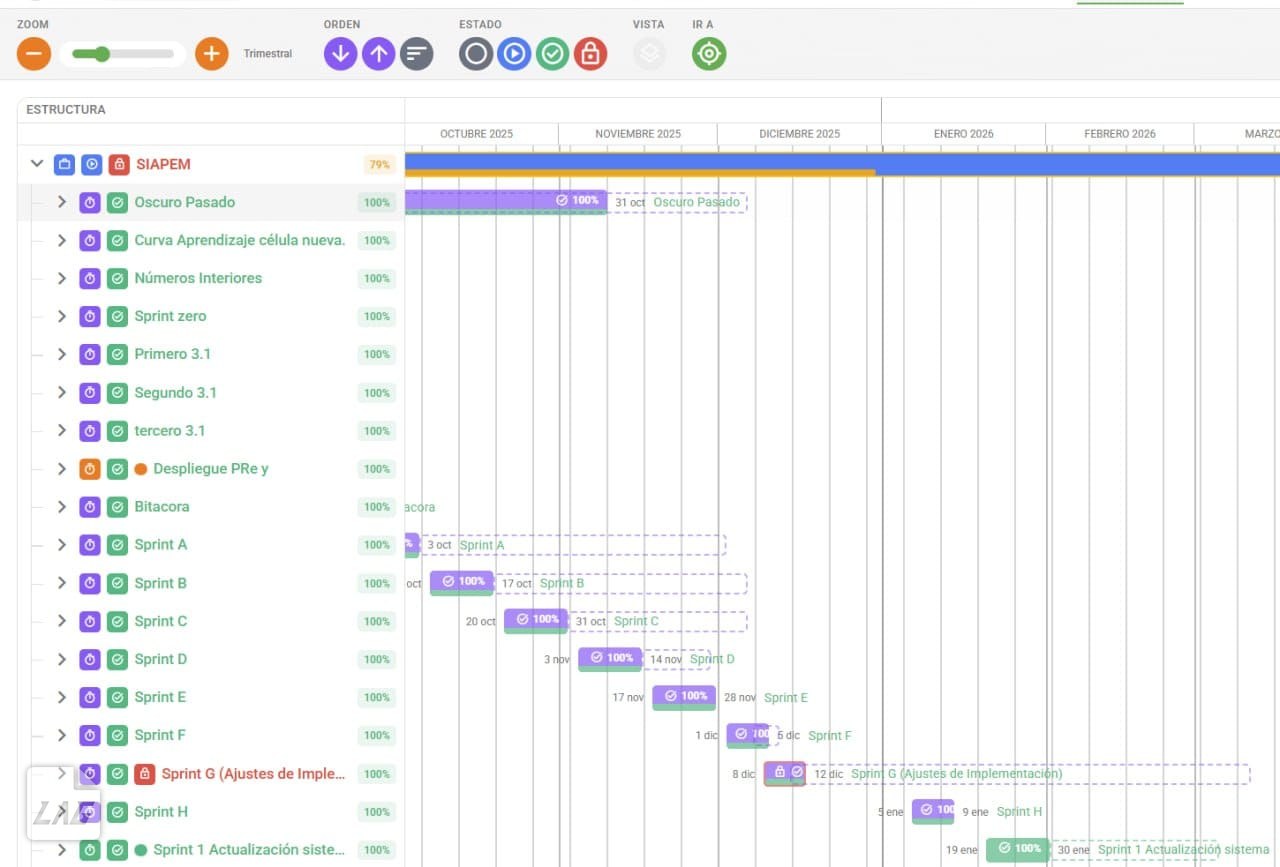
Task: Expand the Bitacora row
Action: (61, 507)
